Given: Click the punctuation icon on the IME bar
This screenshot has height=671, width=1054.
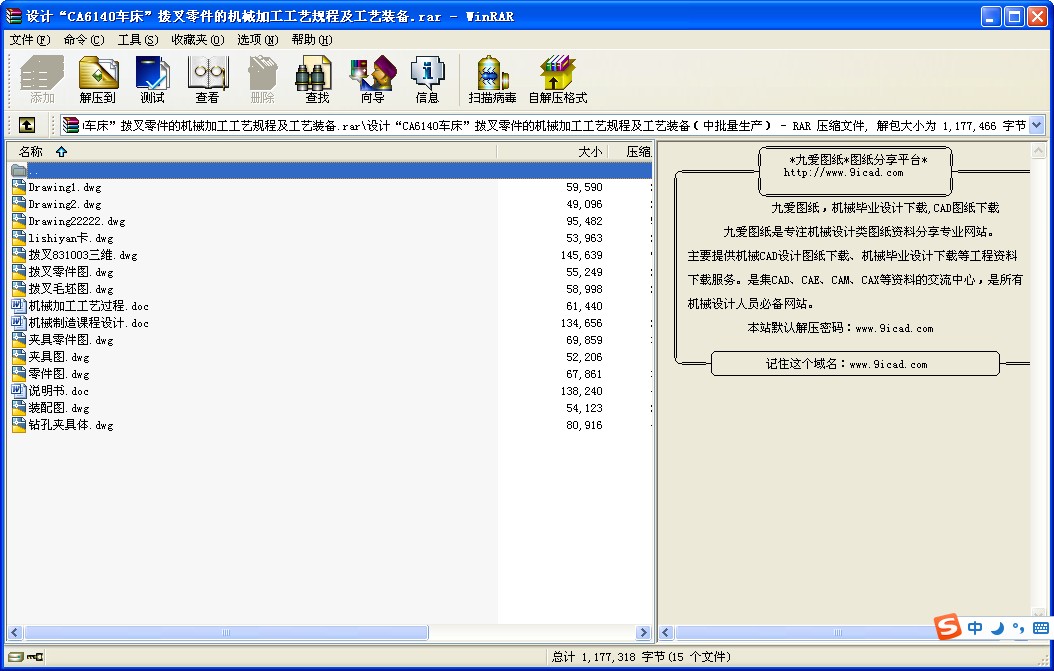Looking at the screenshot, I should [x=1018, y=628].
